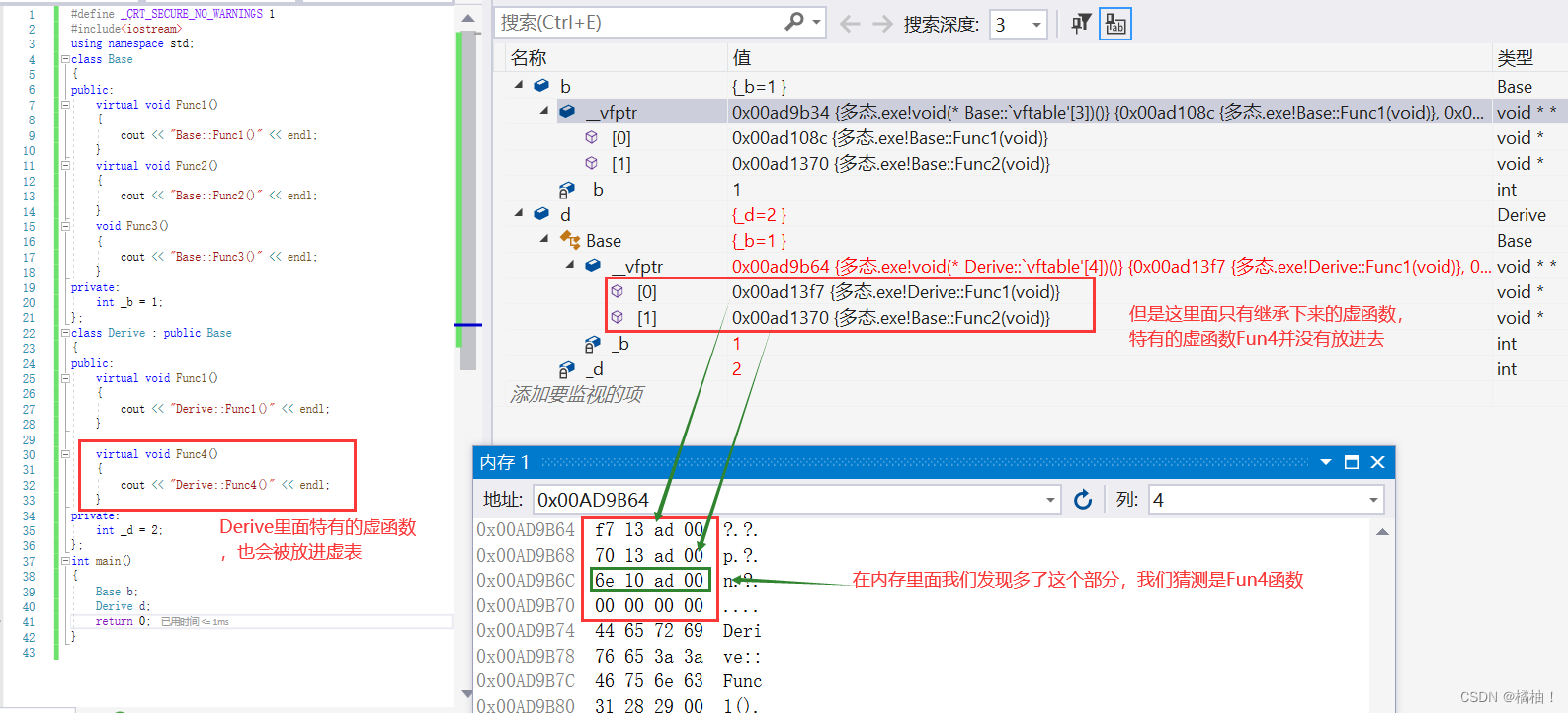Click the icon of Base::Func1 entry [0]
This screenshot has height=713, width=1568.
pos(592,137)
